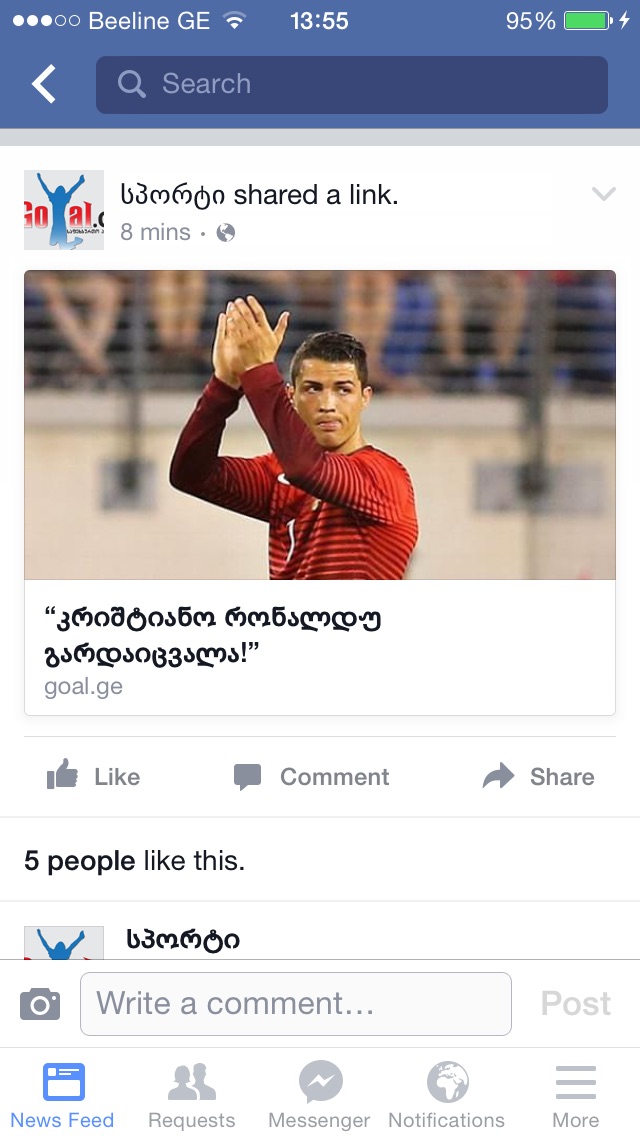The width and height of the screenshot is (640, 1136).
Task: Click the Comment speech bubble icon
Action: [247, 777]
